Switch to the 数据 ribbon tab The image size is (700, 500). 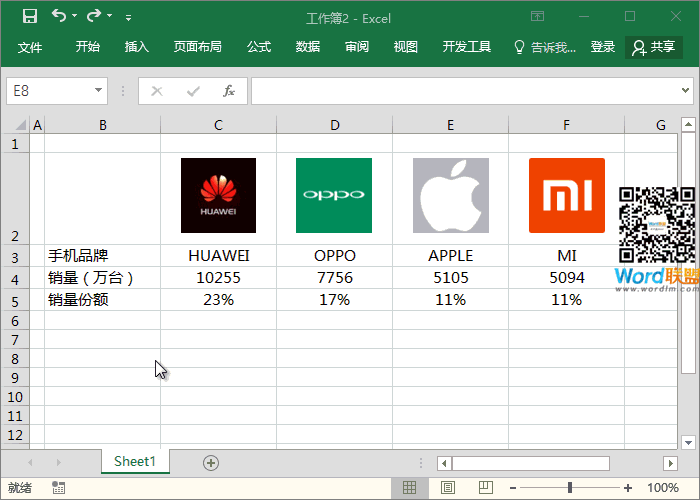[308, 46]
